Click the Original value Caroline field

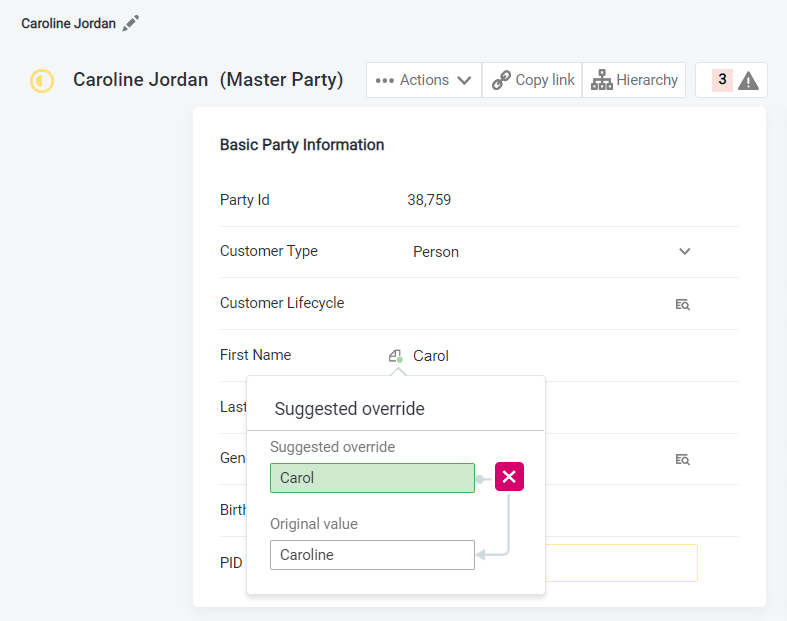coord(372,555)
